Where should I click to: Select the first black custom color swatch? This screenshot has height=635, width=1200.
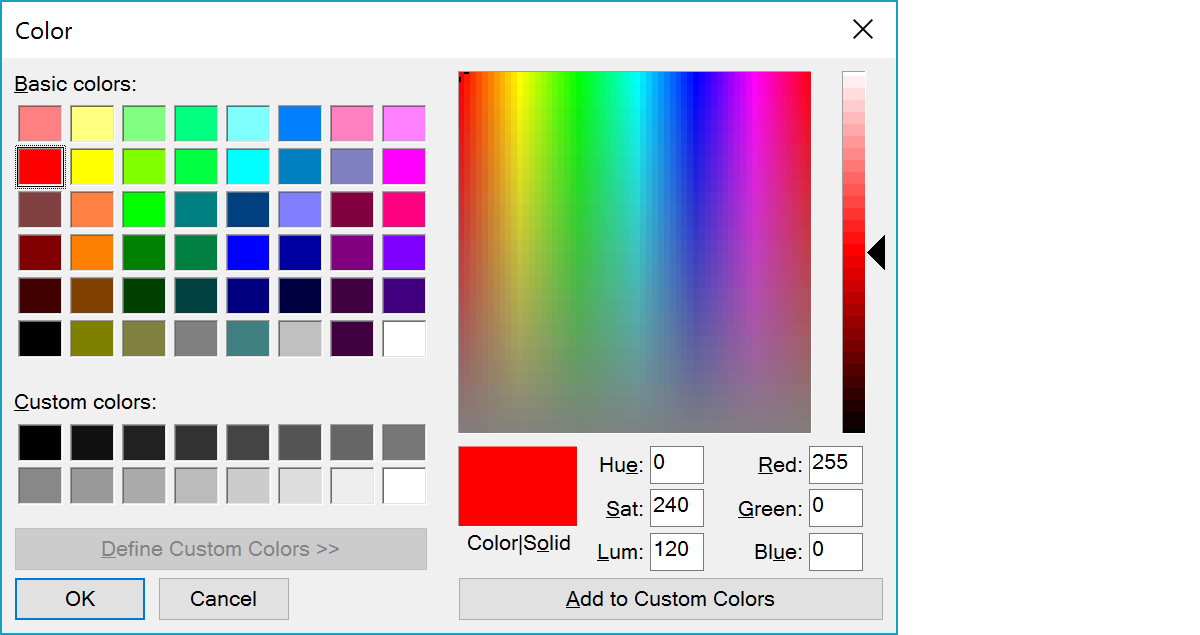[x=40, y=443]
